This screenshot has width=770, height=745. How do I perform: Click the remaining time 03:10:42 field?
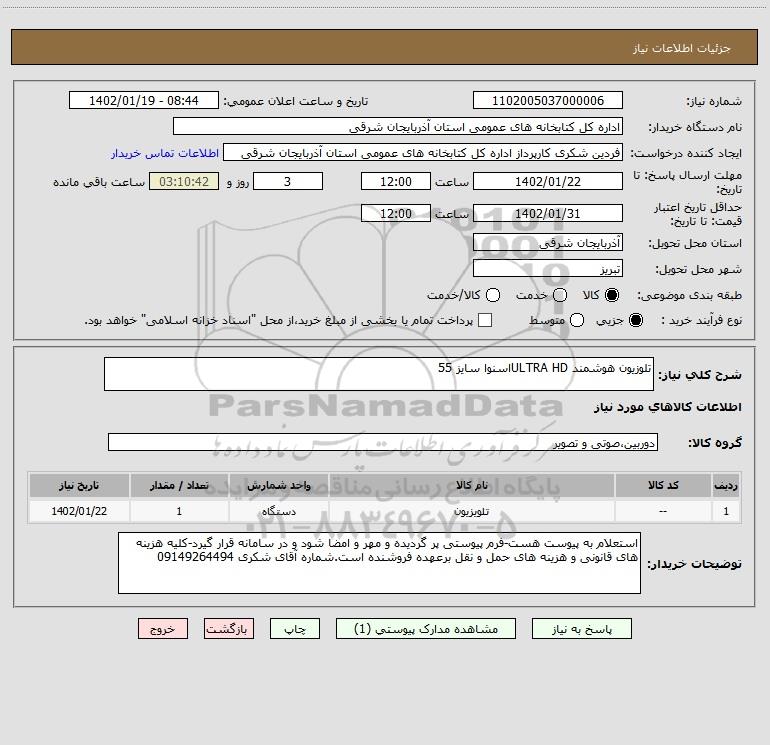pos(184,181)
